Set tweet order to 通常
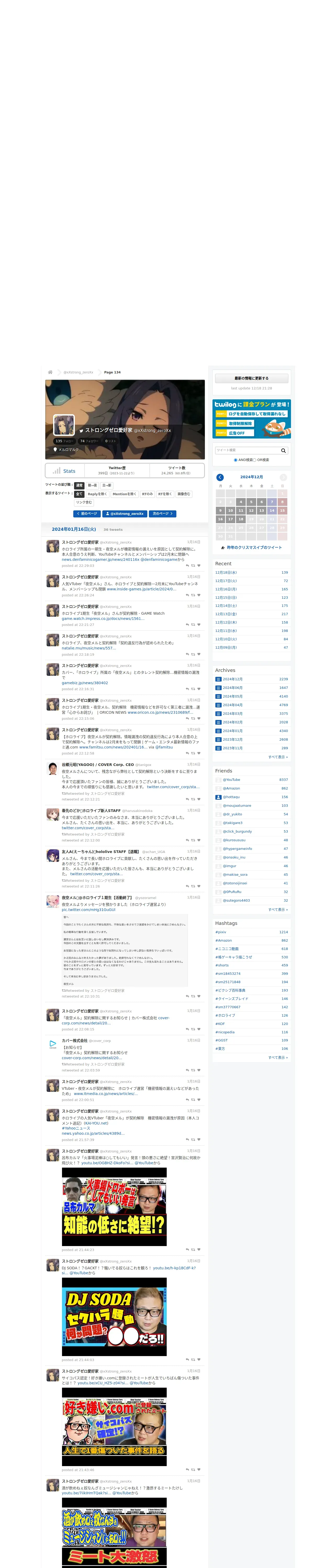 point(79,486)
